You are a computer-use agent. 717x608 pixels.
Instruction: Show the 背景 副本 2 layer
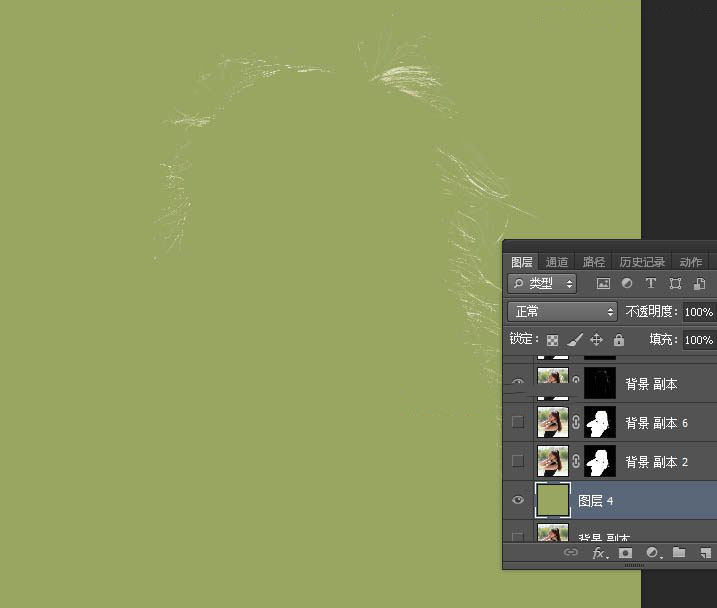tap(518, 461)
